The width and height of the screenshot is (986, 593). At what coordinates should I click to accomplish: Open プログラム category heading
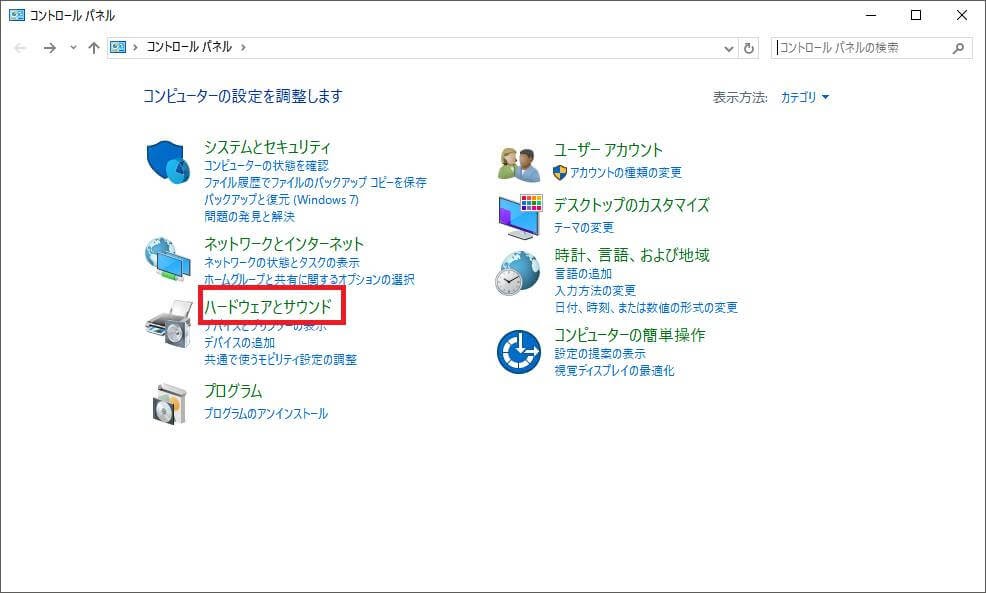pyautogui.click(x=233, y=391)
